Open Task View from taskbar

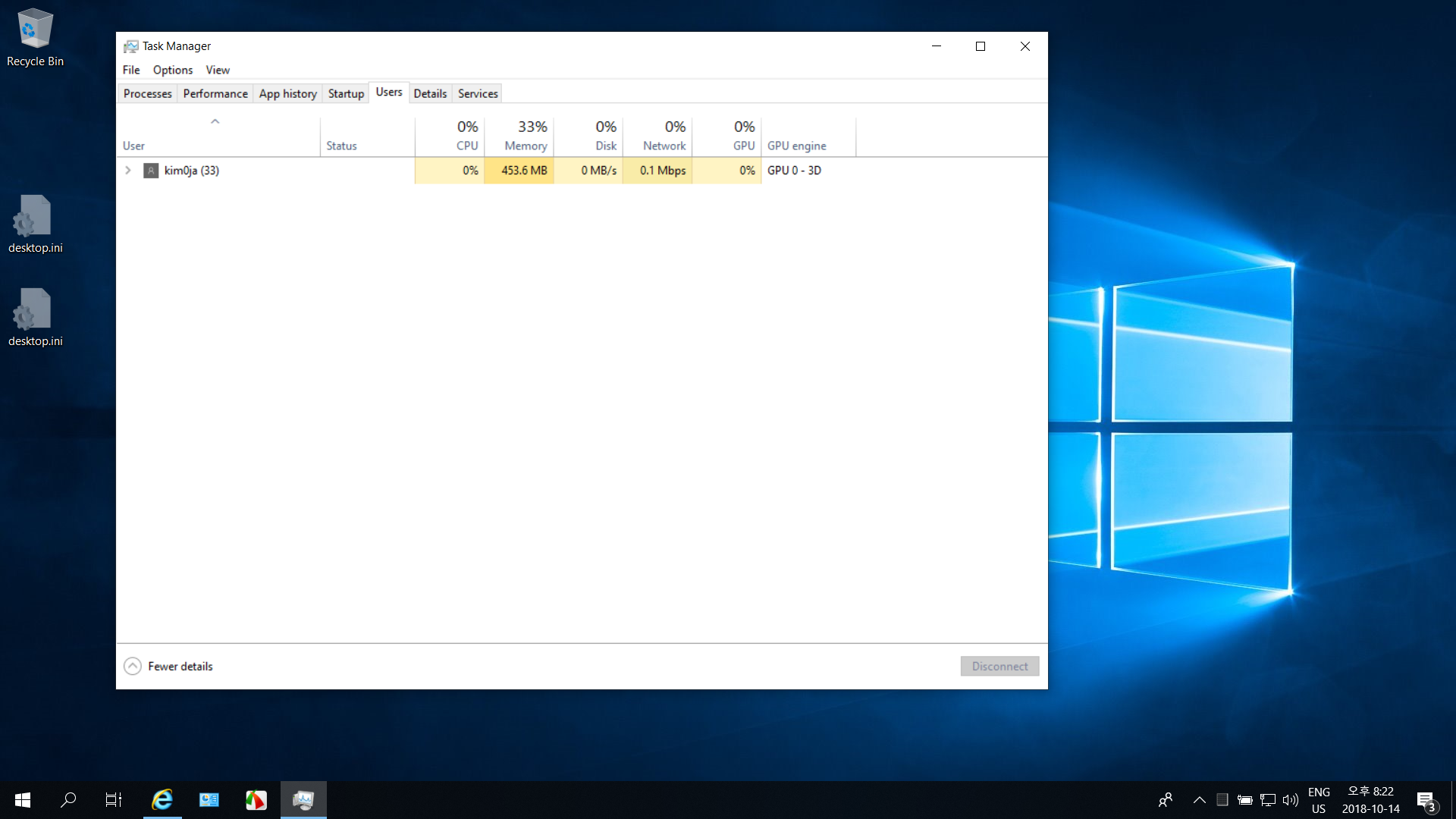pos(114,800)
